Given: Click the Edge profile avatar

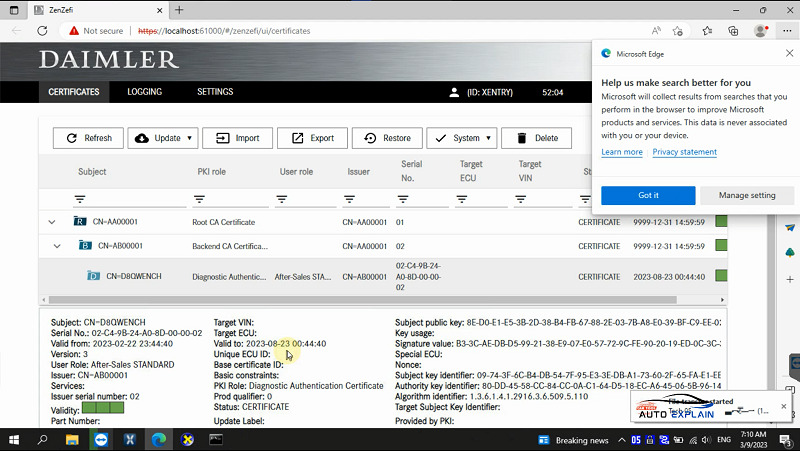Looking at the screenshot, I should [x=761, y=31].
